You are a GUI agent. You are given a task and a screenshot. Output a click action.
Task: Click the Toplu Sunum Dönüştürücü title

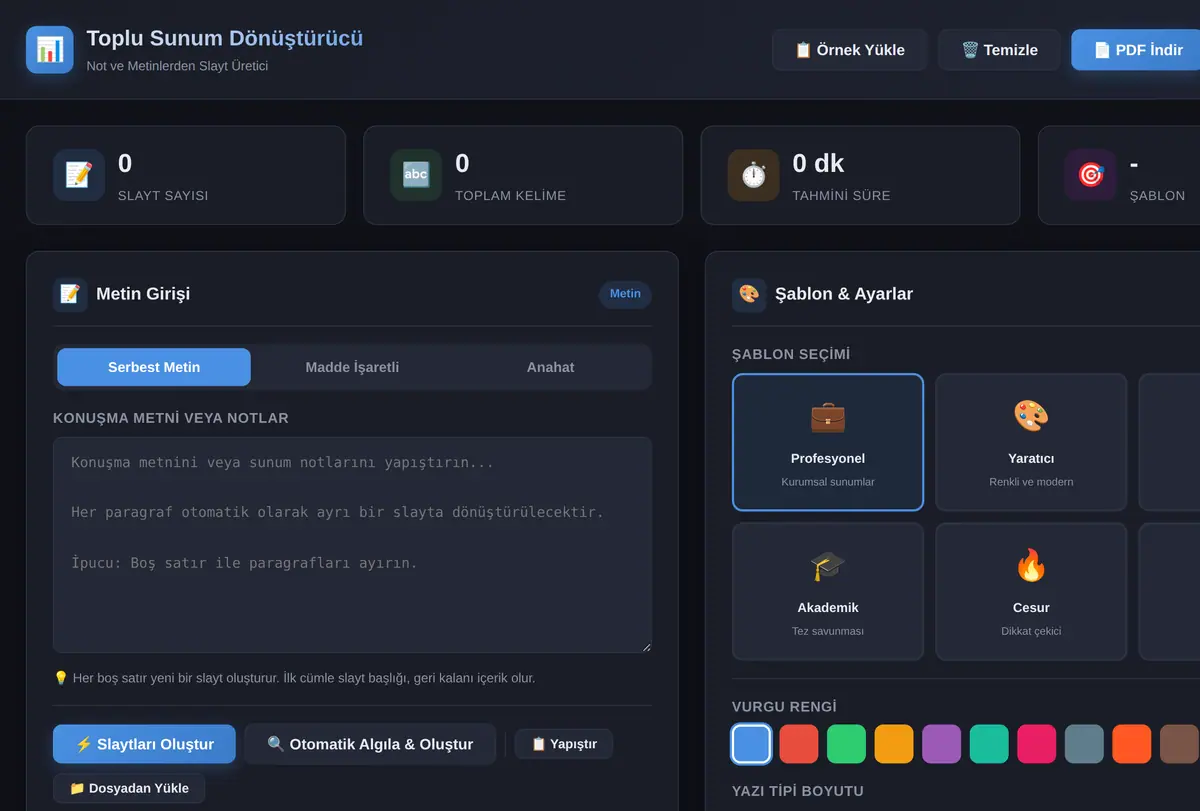tap(225, 38)
